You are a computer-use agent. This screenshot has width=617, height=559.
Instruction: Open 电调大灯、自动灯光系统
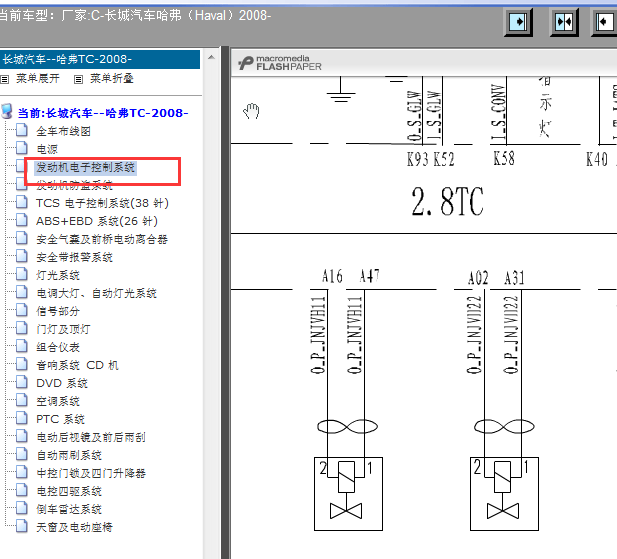[96, 293]
